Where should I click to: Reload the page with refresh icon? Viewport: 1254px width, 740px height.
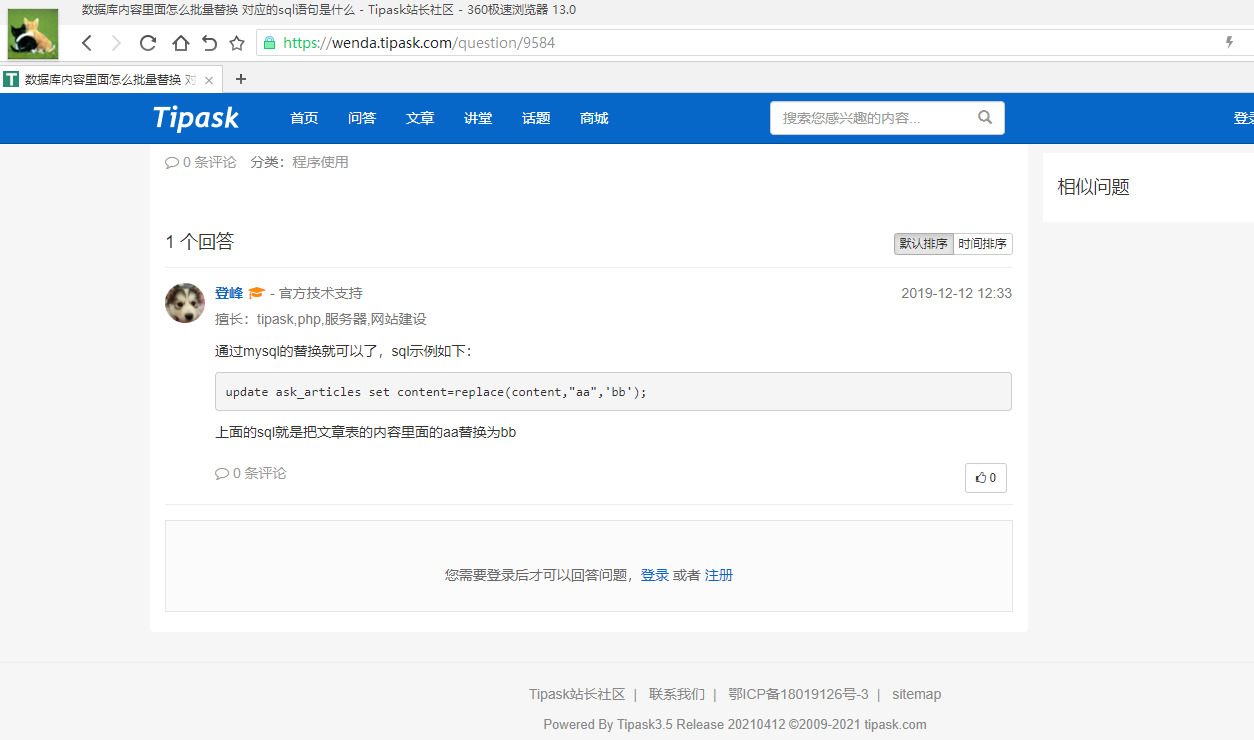(x=148, y=43)
